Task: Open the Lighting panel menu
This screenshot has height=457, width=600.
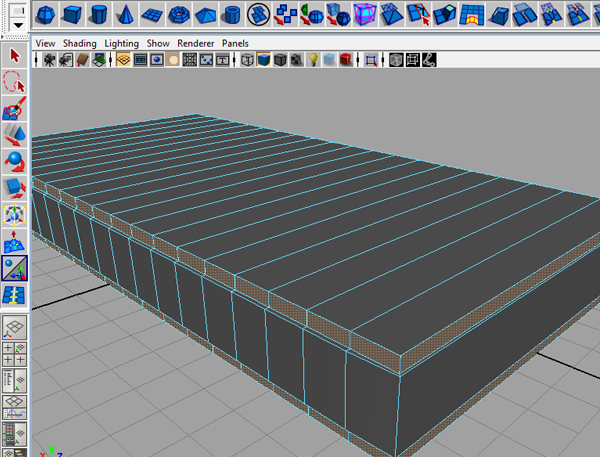Action: tap(122, 44)
